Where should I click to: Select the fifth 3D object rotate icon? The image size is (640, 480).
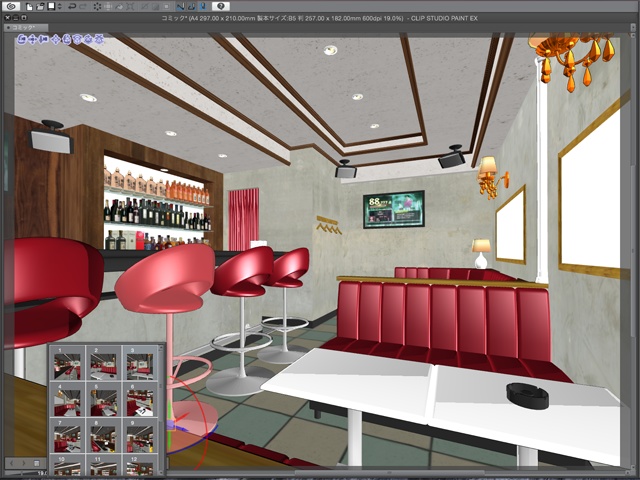(x=67, y=39)
